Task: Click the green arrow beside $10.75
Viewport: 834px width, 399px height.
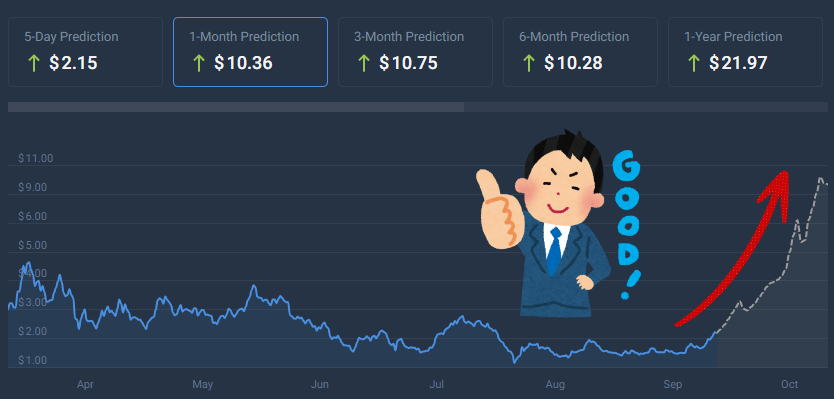Action: click(363, 63)
